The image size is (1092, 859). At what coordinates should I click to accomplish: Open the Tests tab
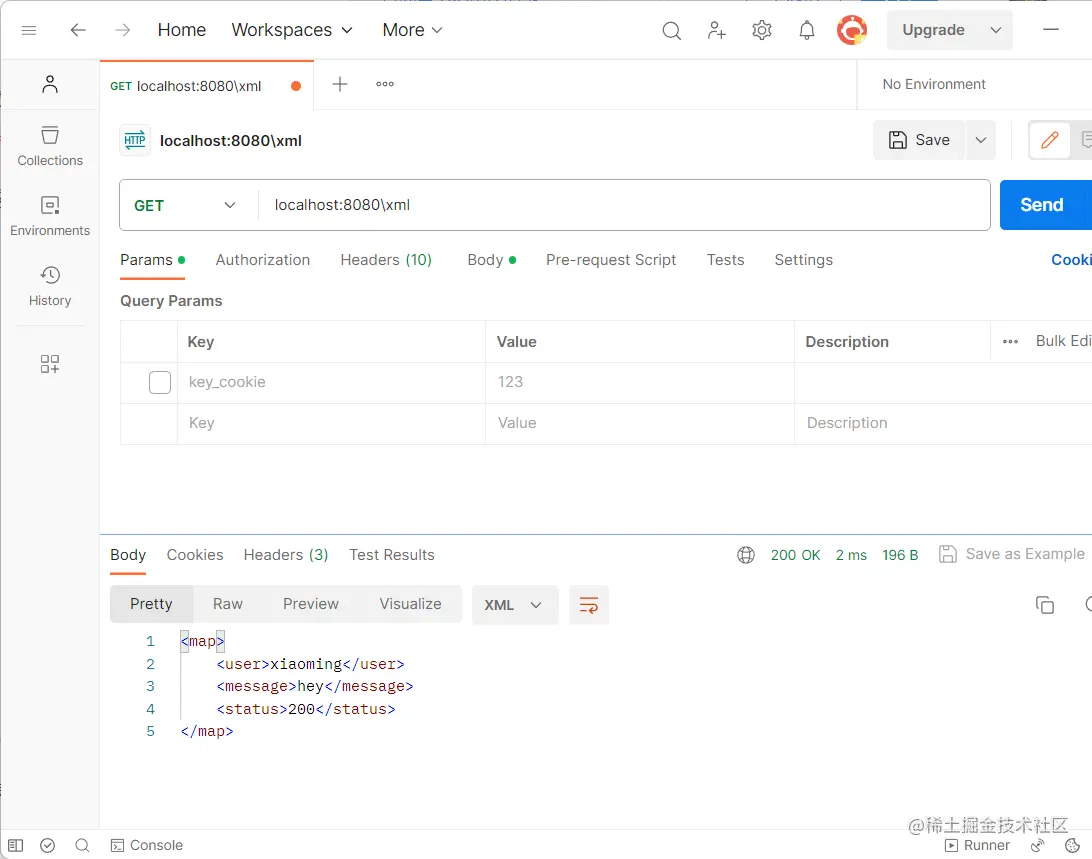point(725,260)
